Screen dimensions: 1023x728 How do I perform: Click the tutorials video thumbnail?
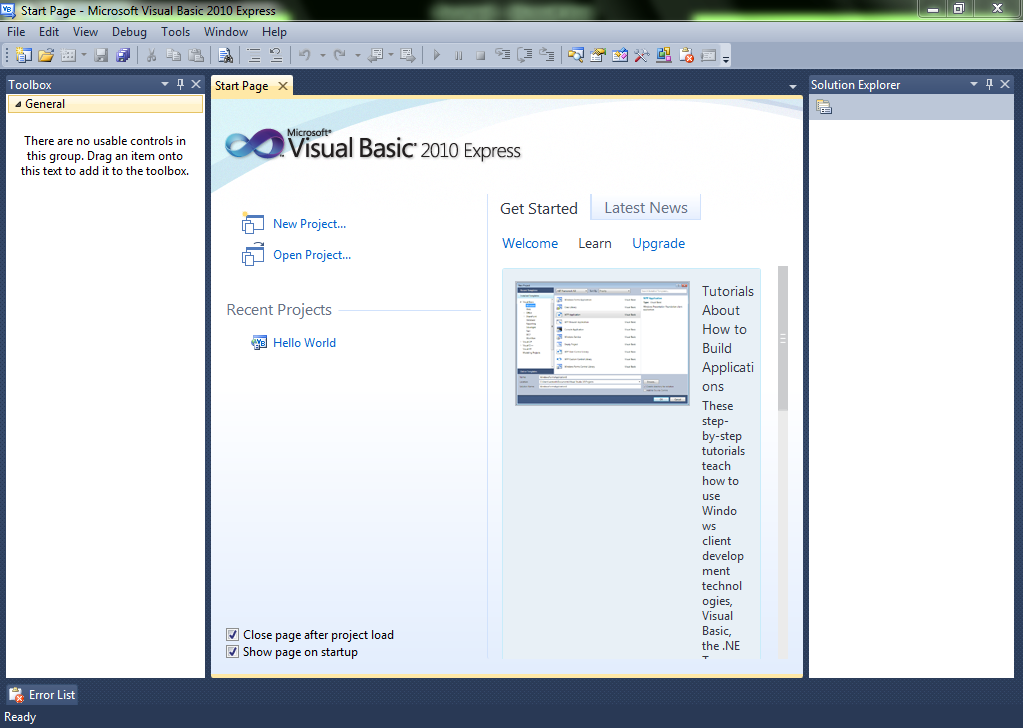tap(601, 343)
